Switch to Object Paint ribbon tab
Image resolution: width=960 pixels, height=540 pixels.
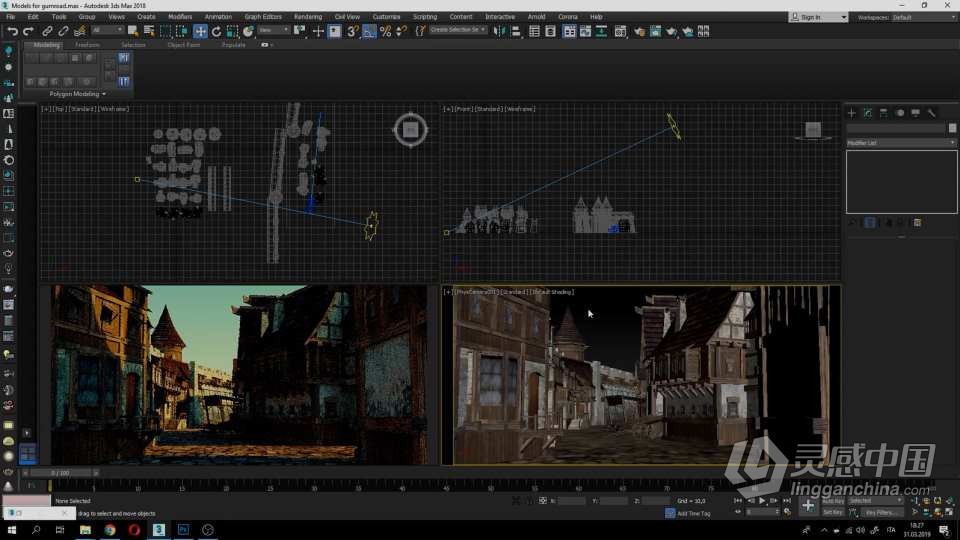pyautogui.click(x=183, y=45)
